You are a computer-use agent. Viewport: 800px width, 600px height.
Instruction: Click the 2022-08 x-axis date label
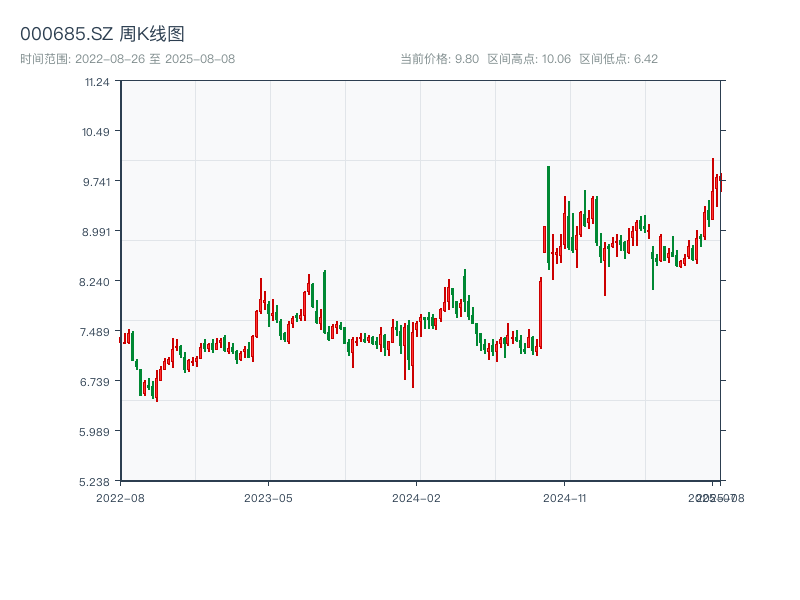point(120,497)
